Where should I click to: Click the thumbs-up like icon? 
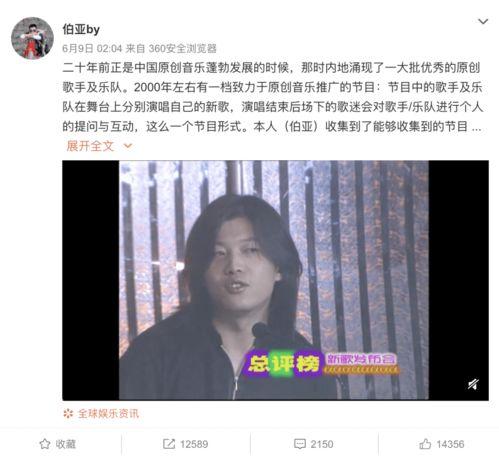425,444
